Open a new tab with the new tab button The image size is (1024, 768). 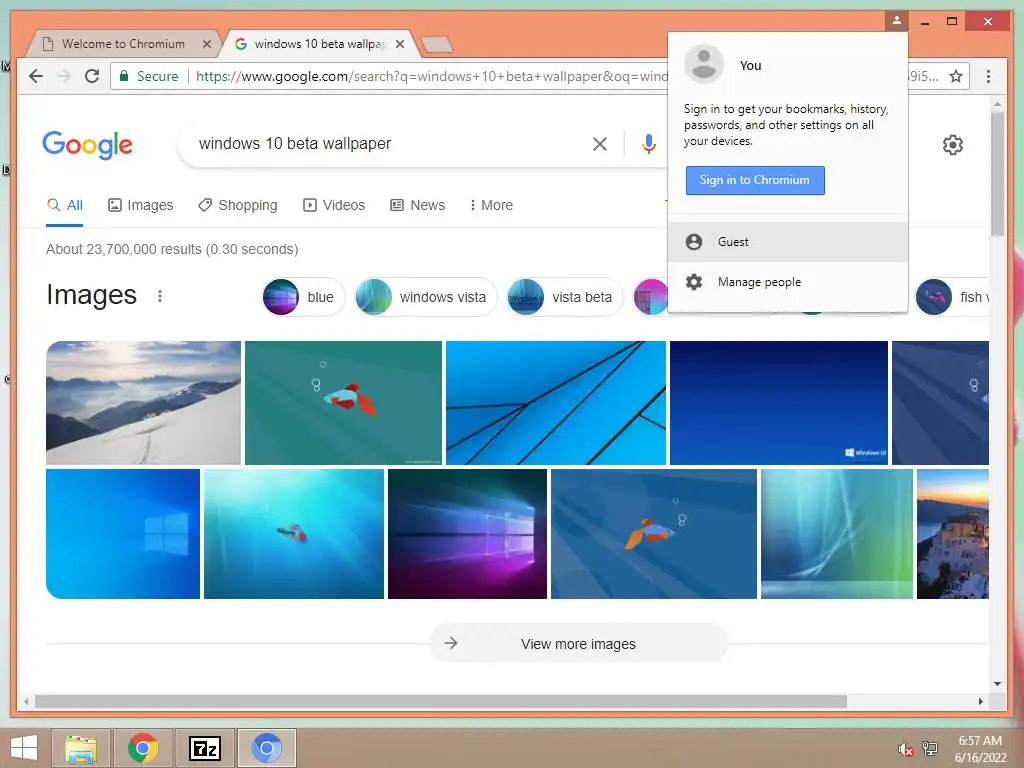click(437, 44)
